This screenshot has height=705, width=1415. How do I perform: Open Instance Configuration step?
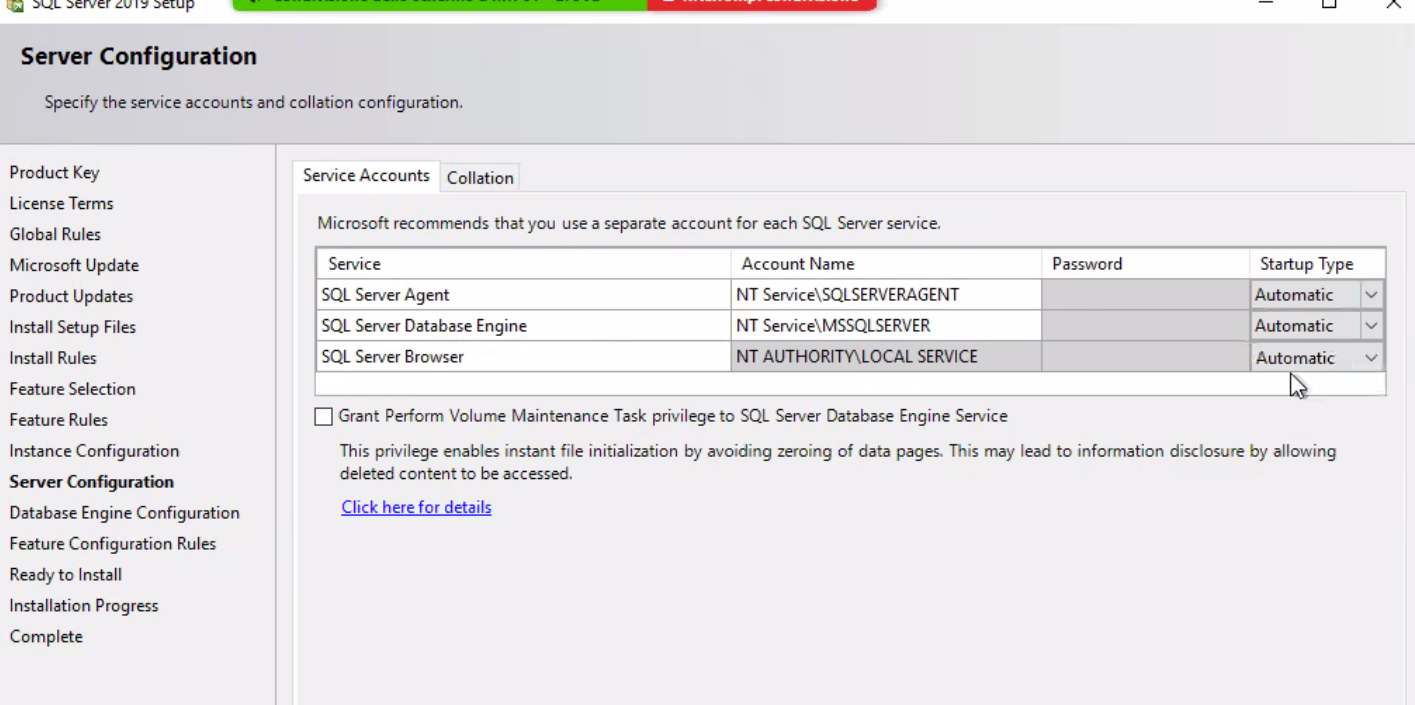[x=94, y=450]
